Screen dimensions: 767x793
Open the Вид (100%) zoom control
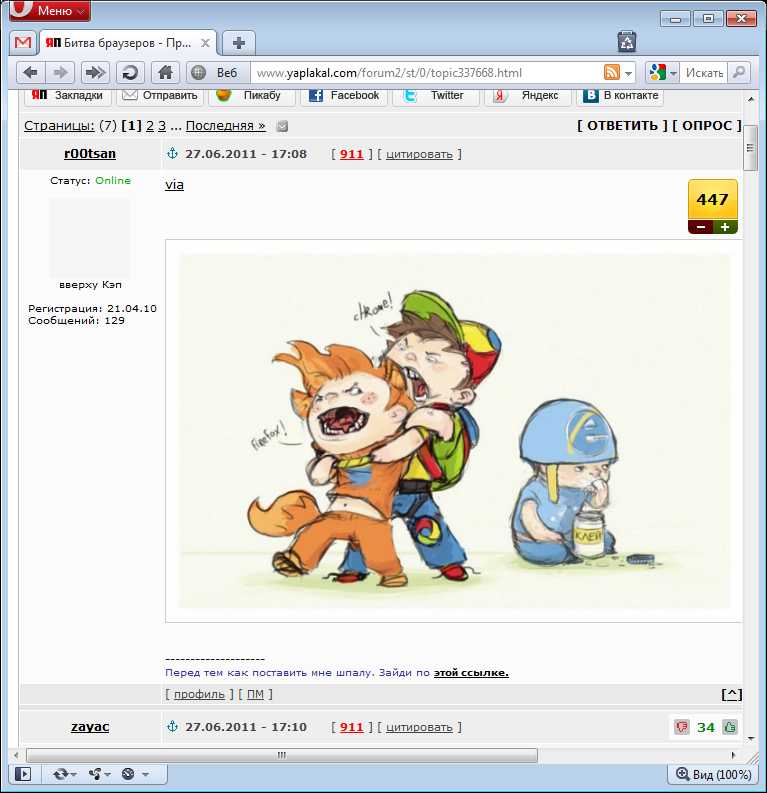(x=713, y=774)
